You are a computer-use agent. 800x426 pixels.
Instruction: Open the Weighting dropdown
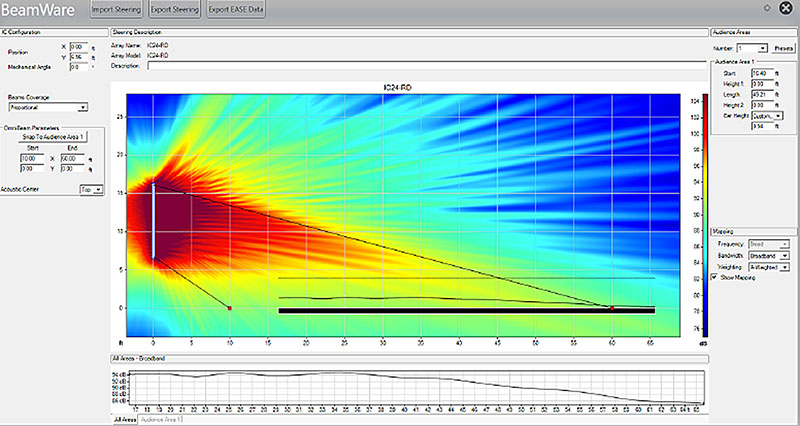[x=768, y=267]
